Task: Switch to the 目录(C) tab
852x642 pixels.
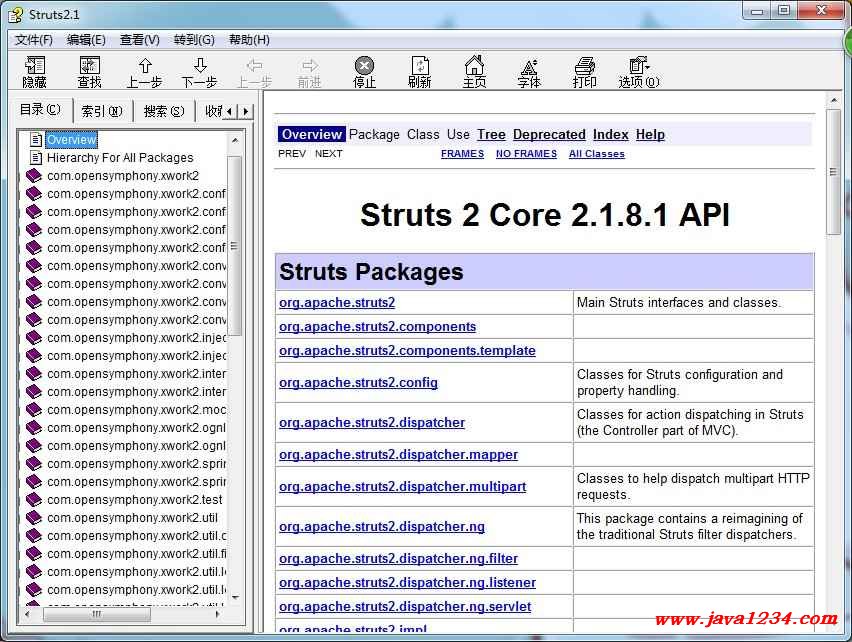Action: point(40,110)
